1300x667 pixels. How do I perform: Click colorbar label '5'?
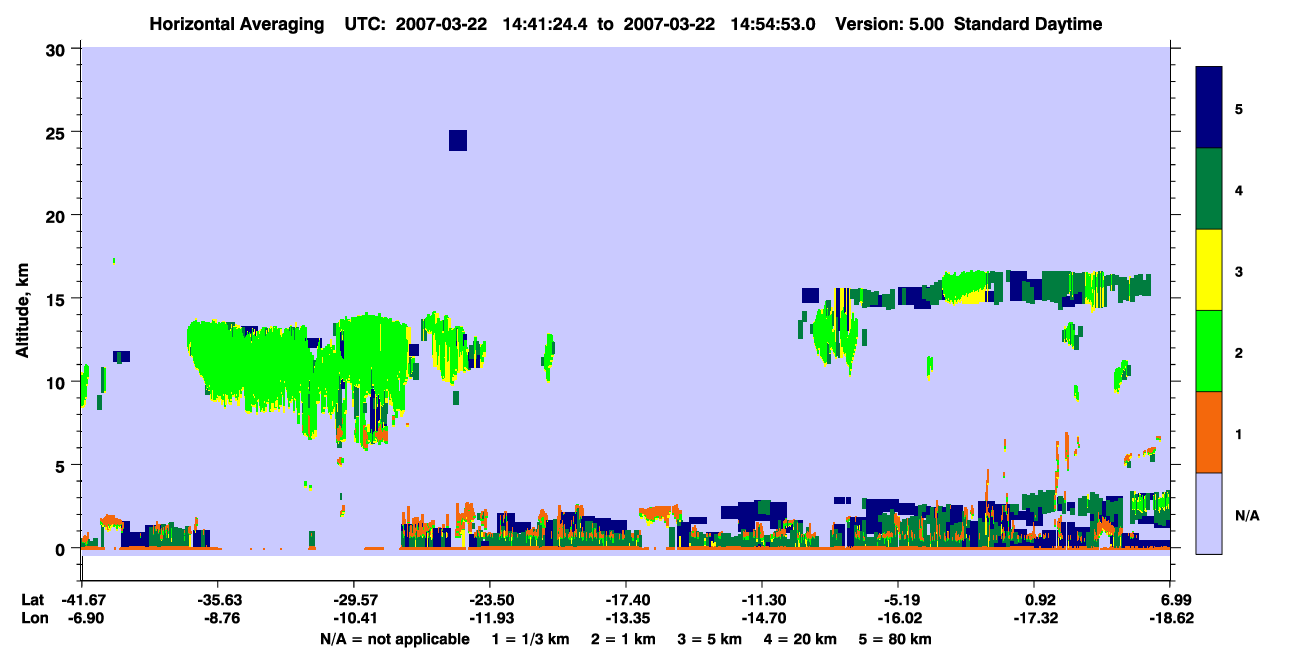tap(1238, 109)
